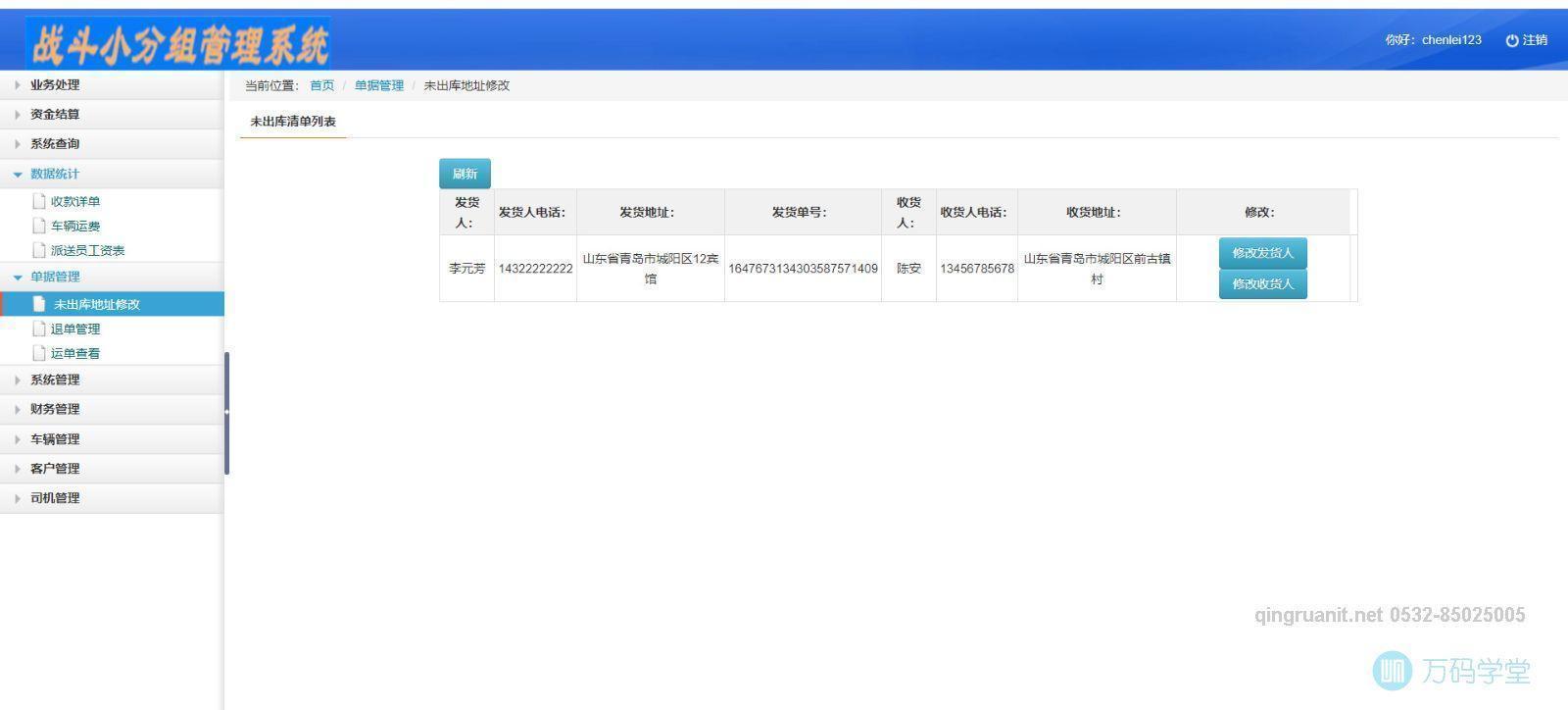Image resolution: width=1568 pixels, height=710 pixels.
Task: Click the 修改收货人 button
Action: coord(1262,283)
